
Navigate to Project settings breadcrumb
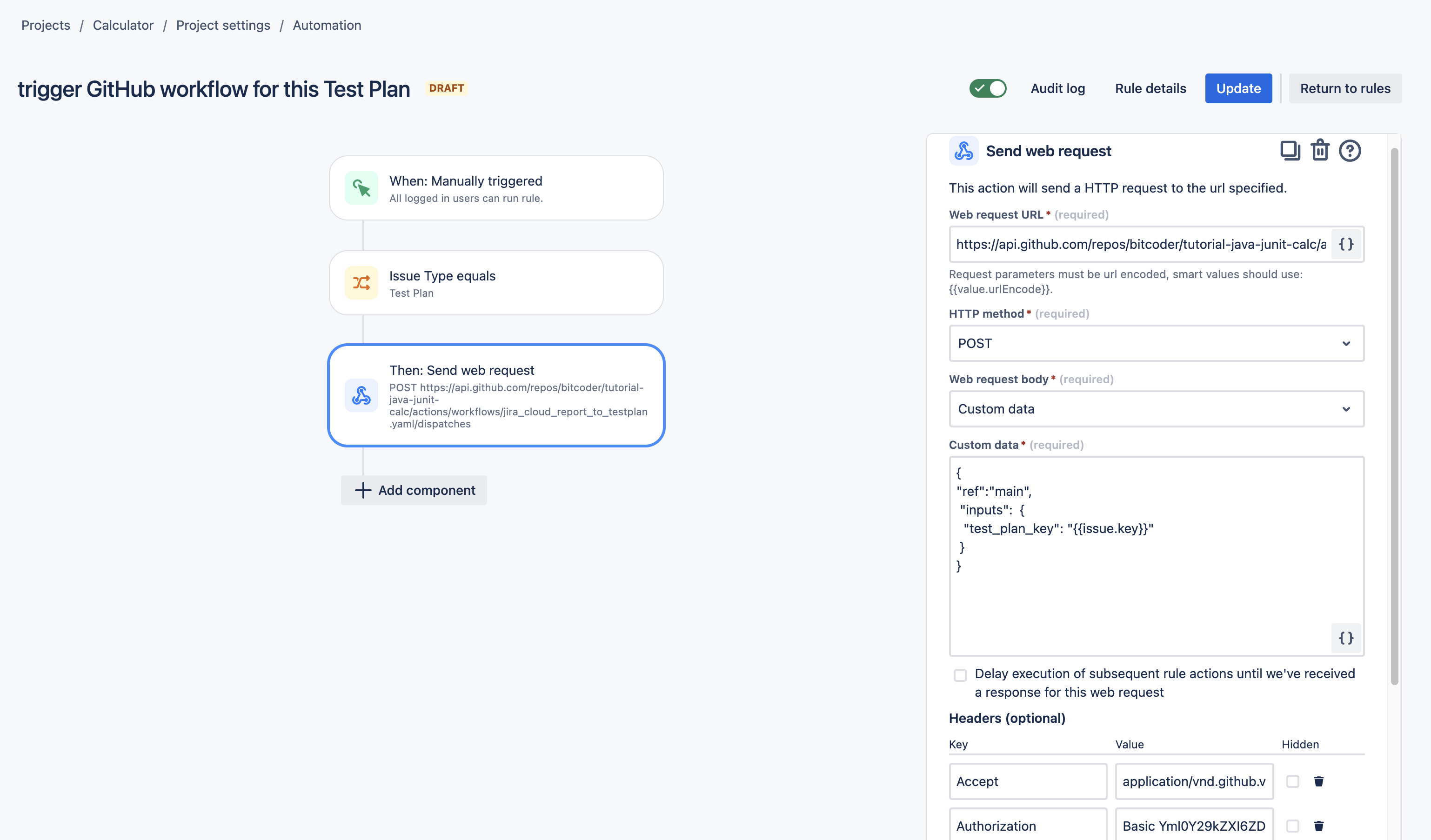(223, 26)
